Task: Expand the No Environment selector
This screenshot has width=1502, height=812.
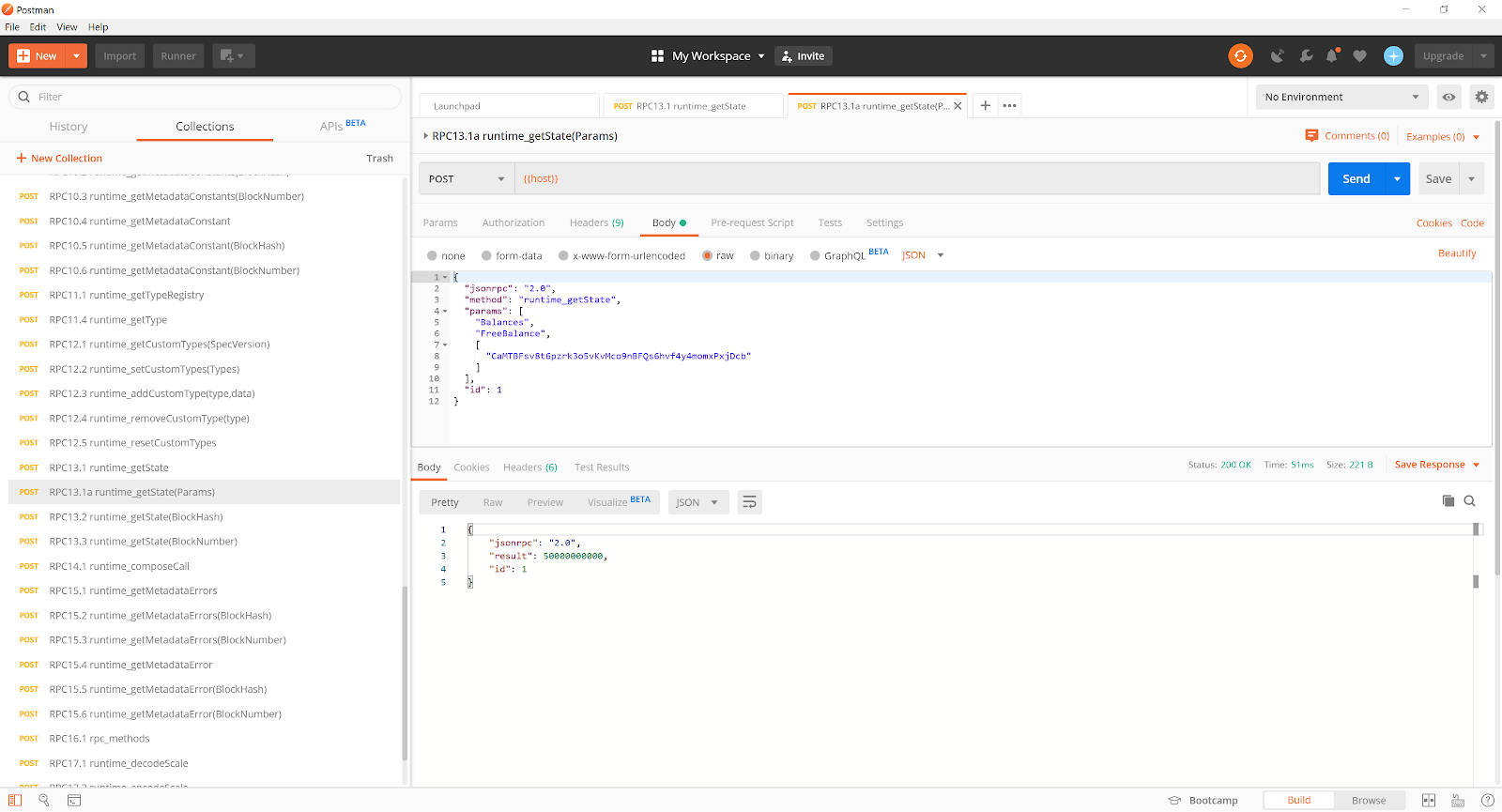Action: coord(1341,97)
